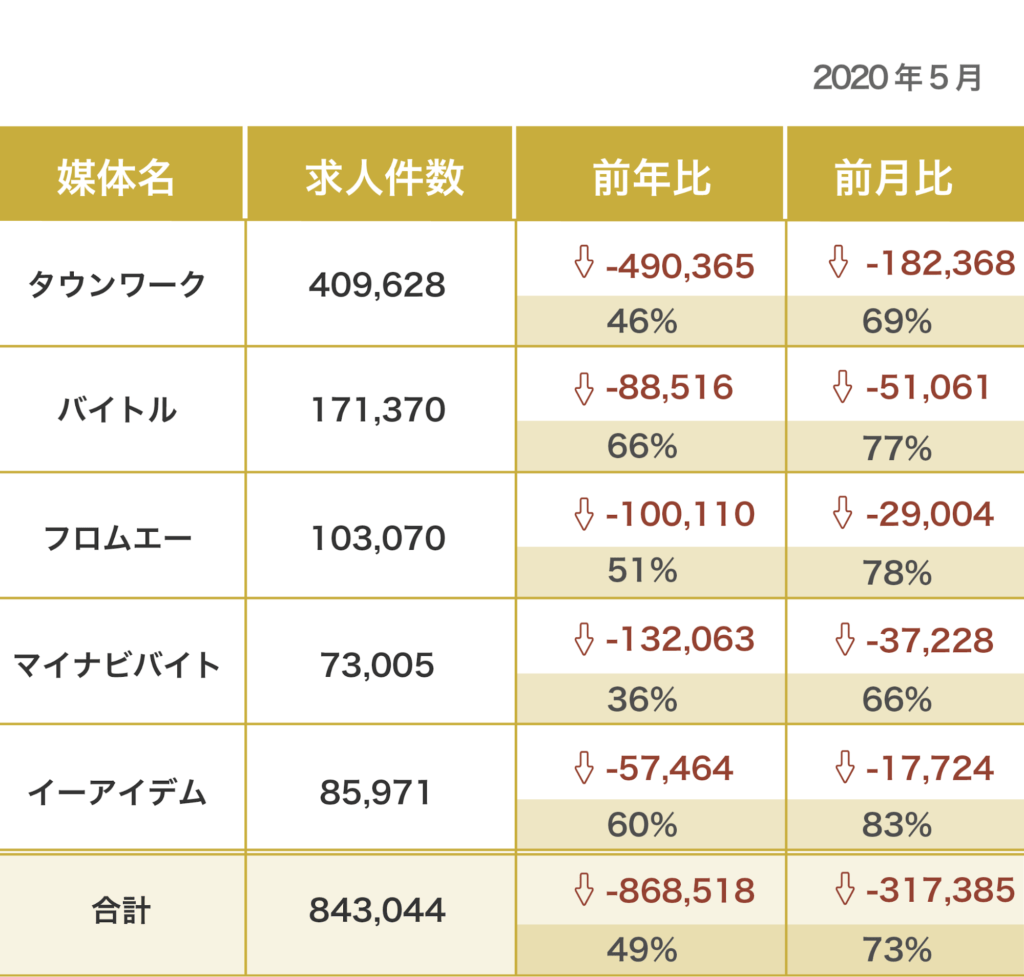Screen dimensions: 1024x977
Task: Click the total value 843,044
Action: point(377,910)
